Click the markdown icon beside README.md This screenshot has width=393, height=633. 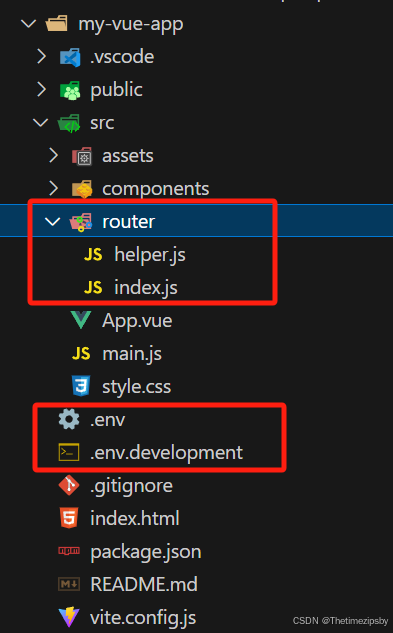click(x=69, y=584)
